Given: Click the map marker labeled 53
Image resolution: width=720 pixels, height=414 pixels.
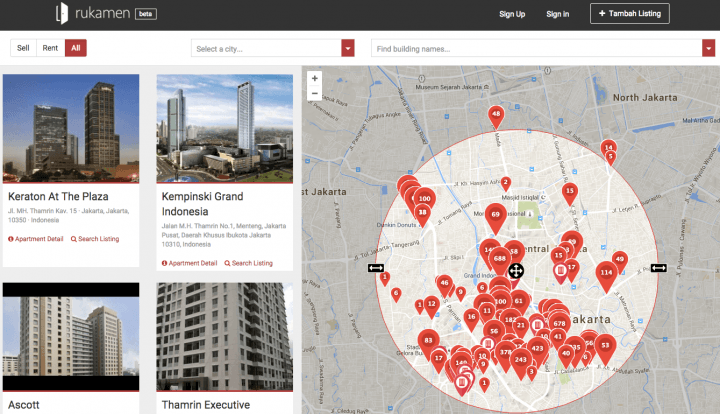Looking at the screenshot, I should tap(605, 347).
